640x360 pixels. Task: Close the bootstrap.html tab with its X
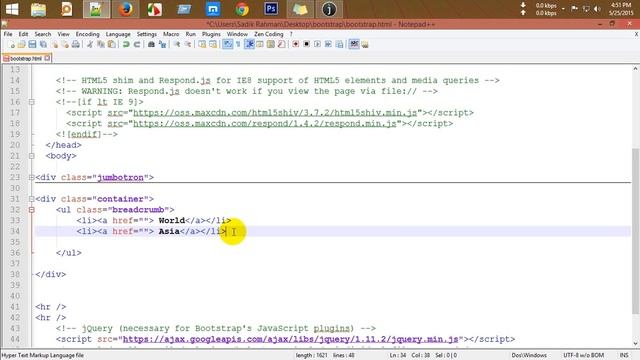pos(47,58)
